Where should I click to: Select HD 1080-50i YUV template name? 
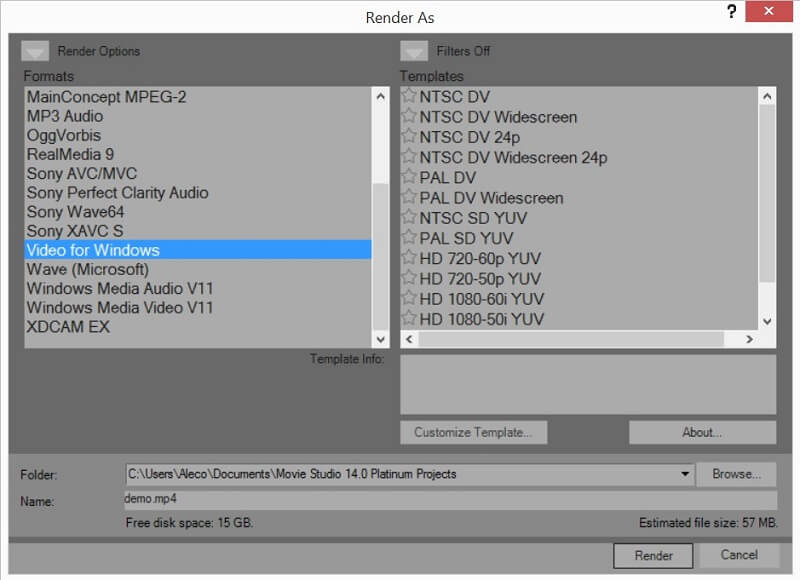[x=482, y=319]
